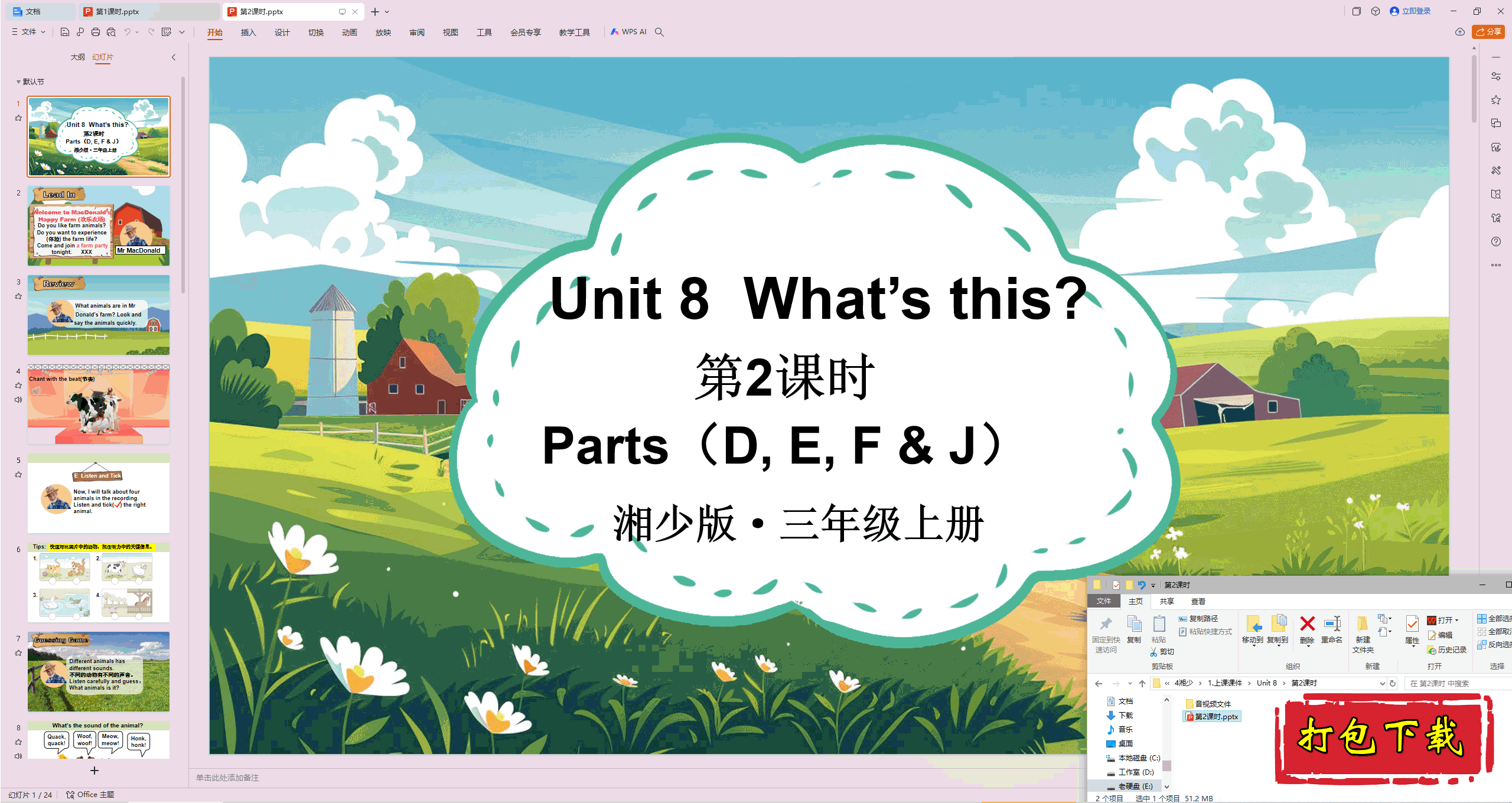This screenshot has width=1512, height=803.
Task: Open the 开始 ribbon tab
Action: (215, 32)
